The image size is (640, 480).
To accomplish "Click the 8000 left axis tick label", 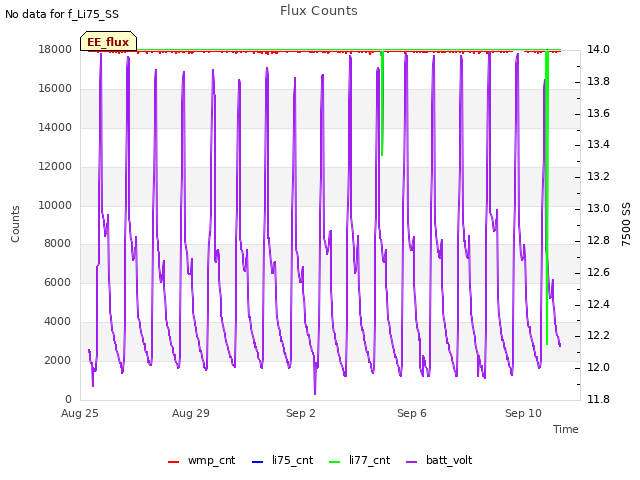I will [x=58, y=244].
